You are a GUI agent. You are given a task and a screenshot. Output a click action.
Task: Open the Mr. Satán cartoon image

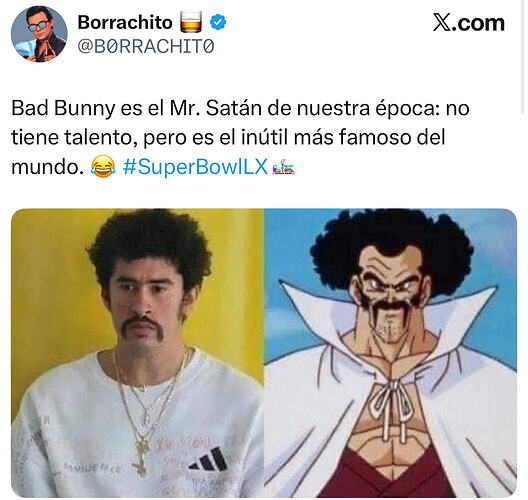(391, 353)
